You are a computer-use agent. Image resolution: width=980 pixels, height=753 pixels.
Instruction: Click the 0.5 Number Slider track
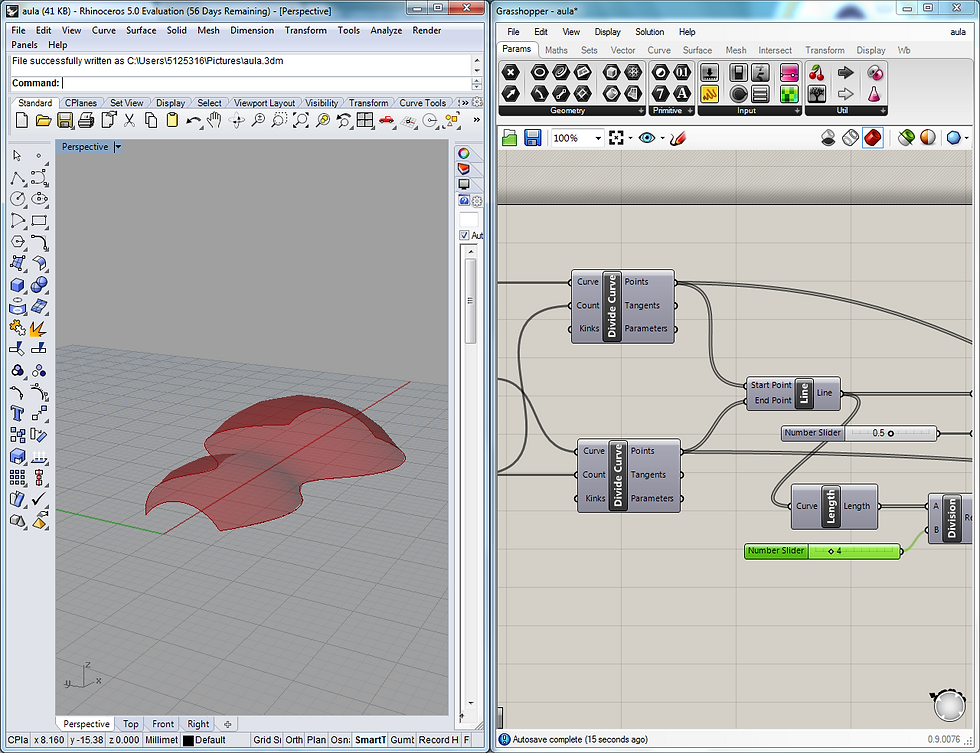(891, 433)
